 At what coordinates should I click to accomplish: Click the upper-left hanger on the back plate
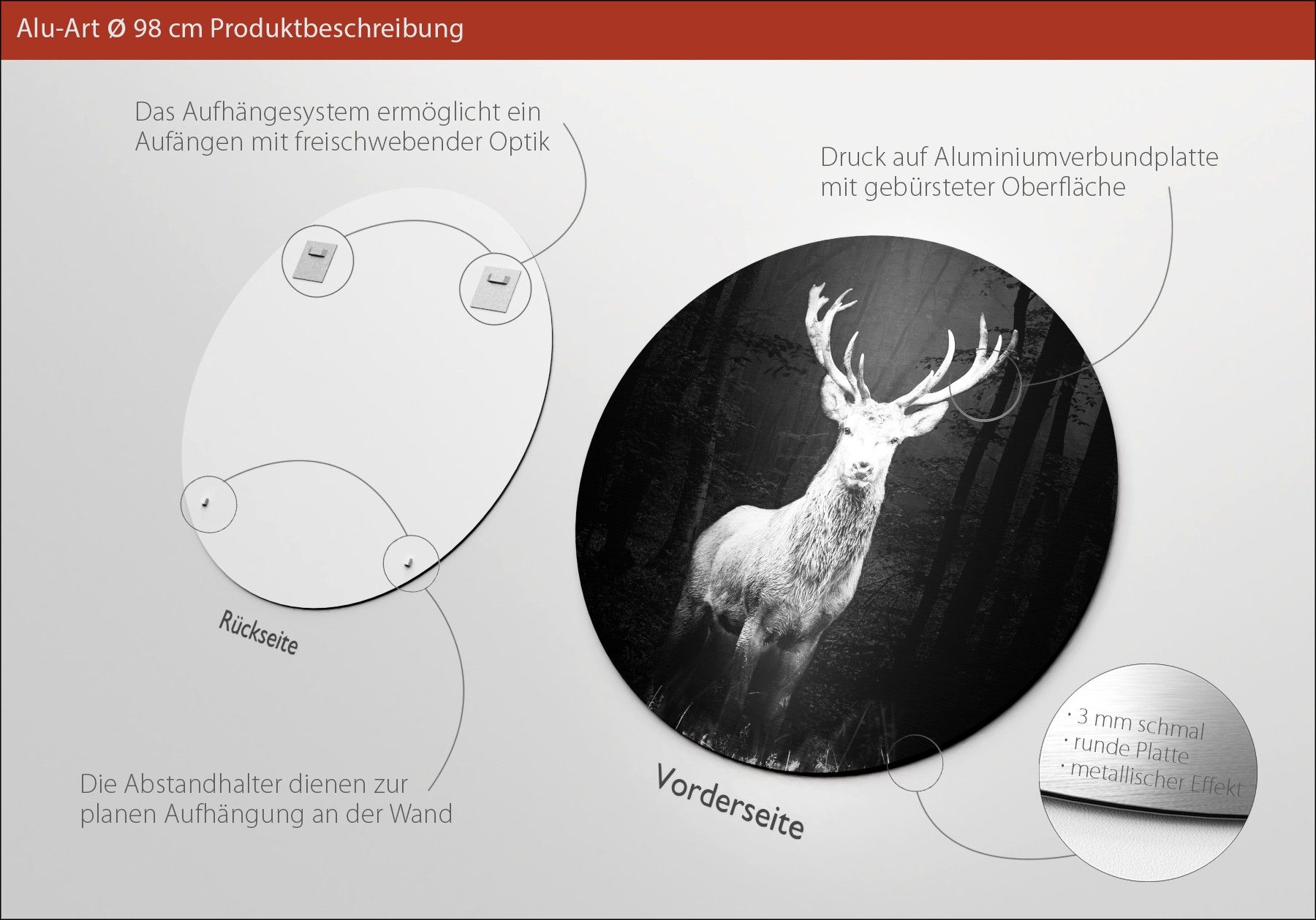click(317, 261)
